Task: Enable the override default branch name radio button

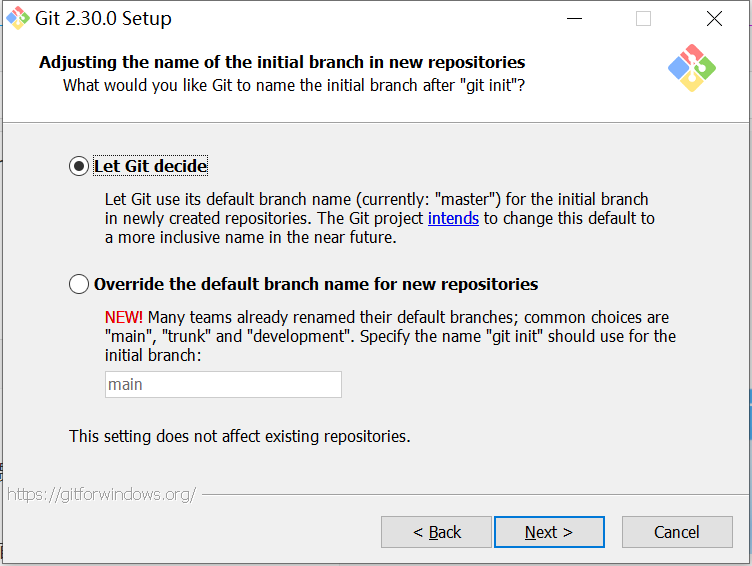Action: coord(79,284)
